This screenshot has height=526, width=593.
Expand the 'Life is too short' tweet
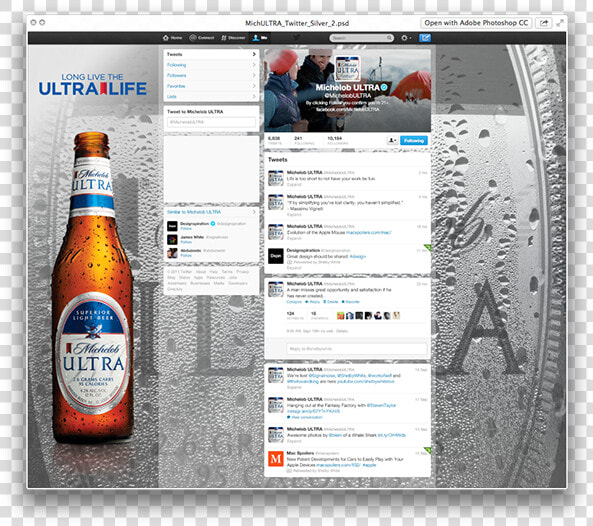coord(294,185)
